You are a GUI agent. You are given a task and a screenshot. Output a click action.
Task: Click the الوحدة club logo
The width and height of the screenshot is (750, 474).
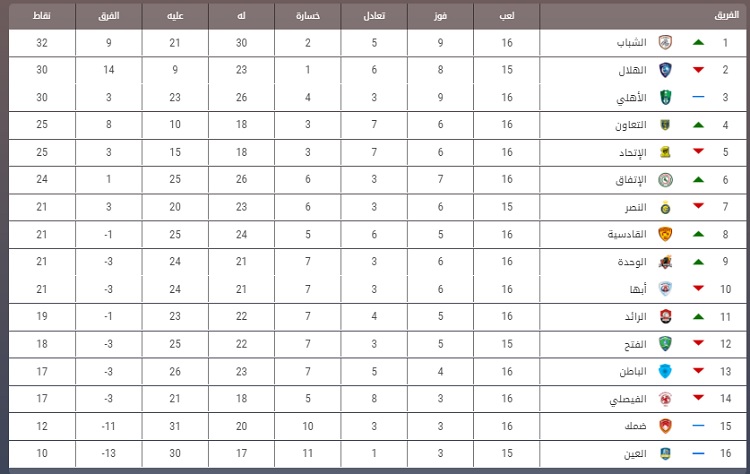(x=665, y=262)
